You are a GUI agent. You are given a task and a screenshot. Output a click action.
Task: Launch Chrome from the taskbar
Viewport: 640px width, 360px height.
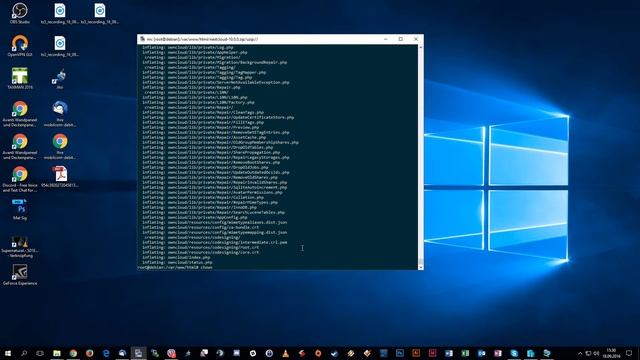coord(73,353)
